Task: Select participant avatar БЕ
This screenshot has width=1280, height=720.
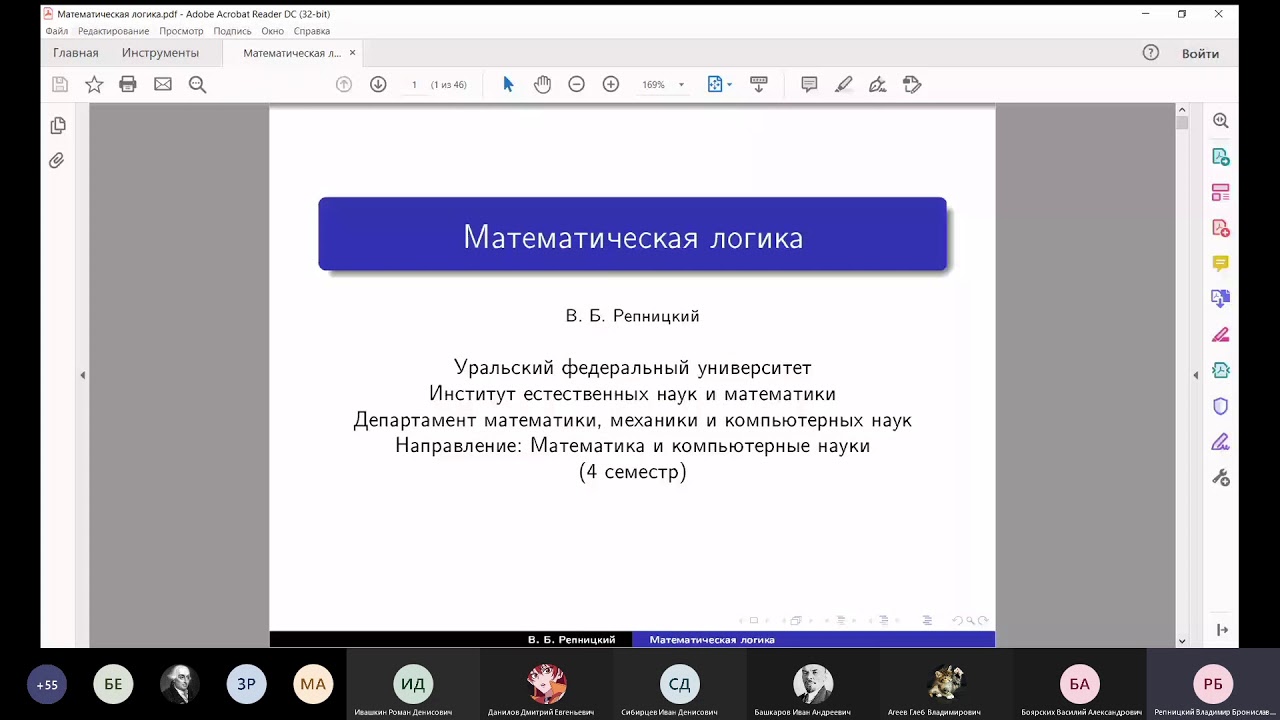Action: tap(113, 685)
